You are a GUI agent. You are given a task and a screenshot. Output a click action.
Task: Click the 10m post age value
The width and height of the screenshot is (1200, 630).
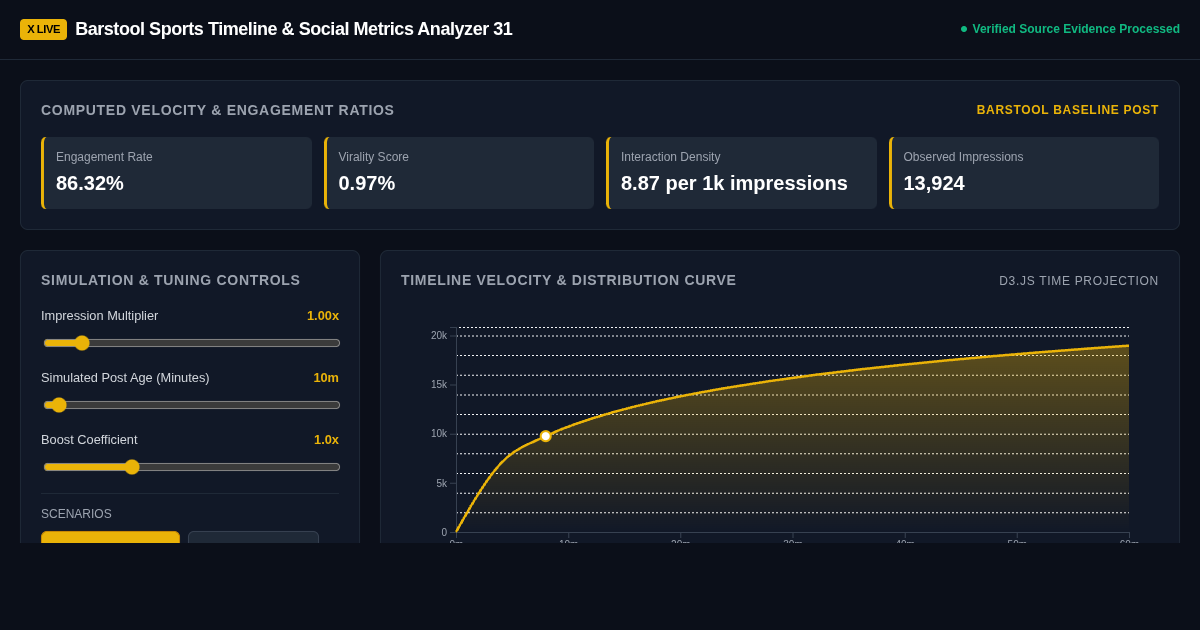pyautogui.click(x=326, y=377)
